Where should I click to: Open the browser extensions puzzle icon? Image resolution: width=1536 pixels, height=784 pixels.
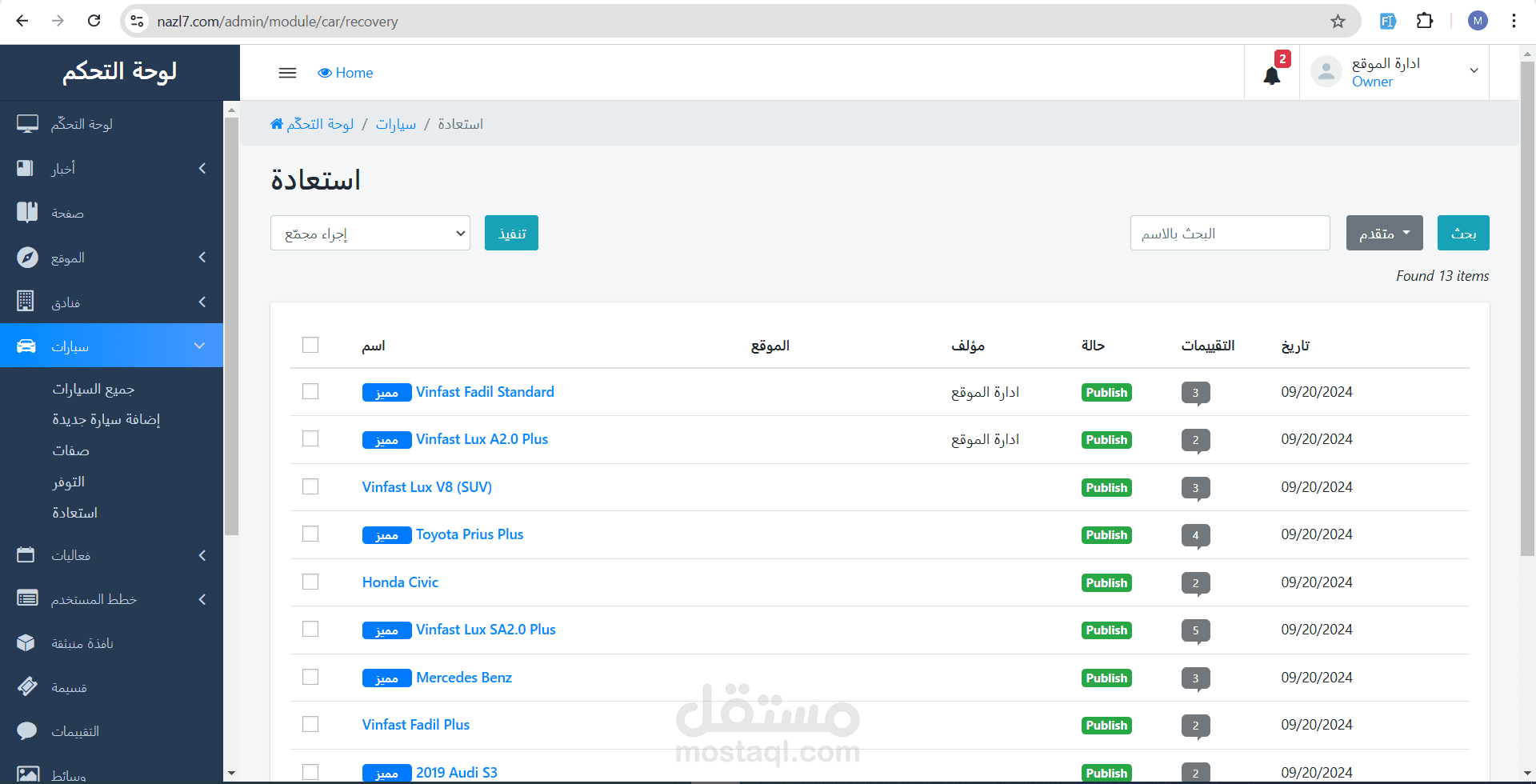click(1425, 21)
